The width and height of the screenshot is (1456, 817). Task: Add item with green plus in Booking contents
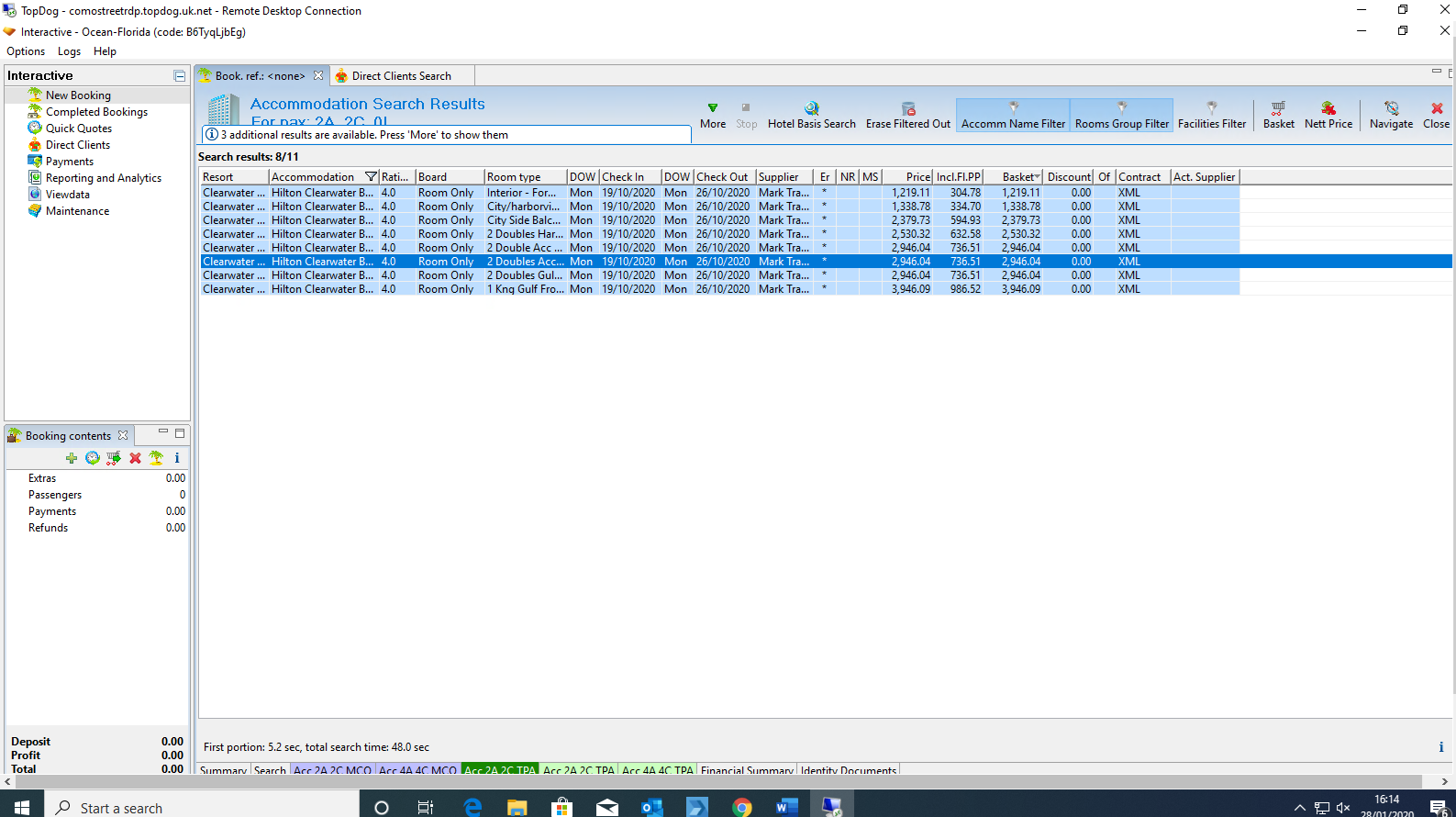pos(72,458)
